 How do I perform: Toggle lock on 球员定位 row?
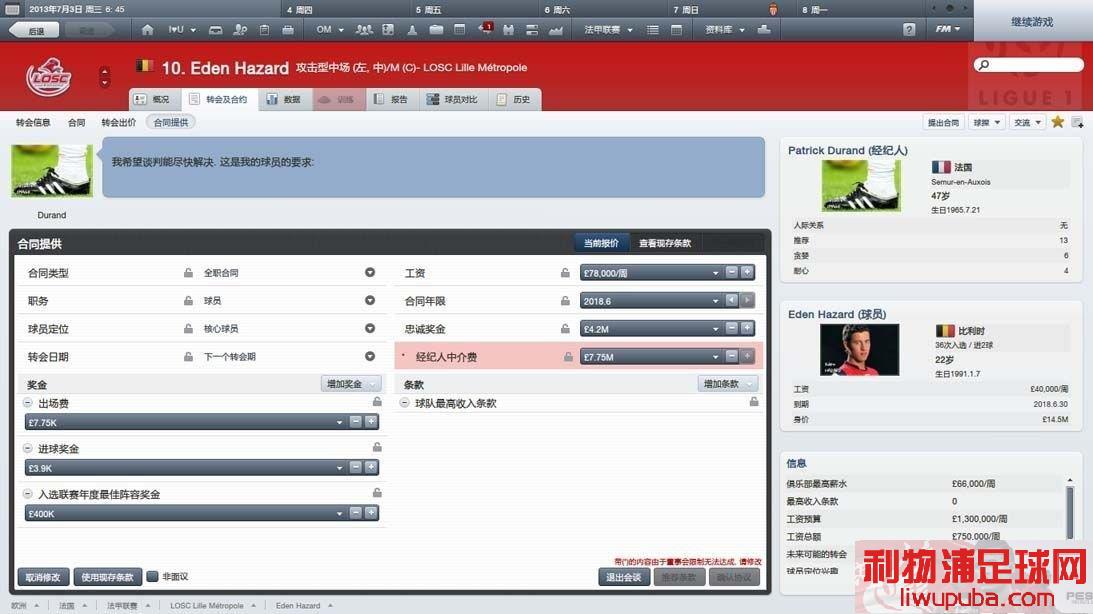(188, 328)
